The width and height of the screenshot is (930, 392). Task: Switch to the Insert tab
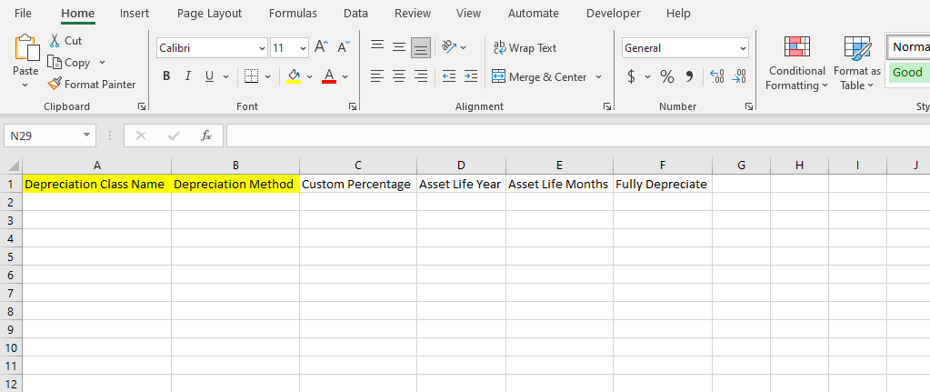134,13
